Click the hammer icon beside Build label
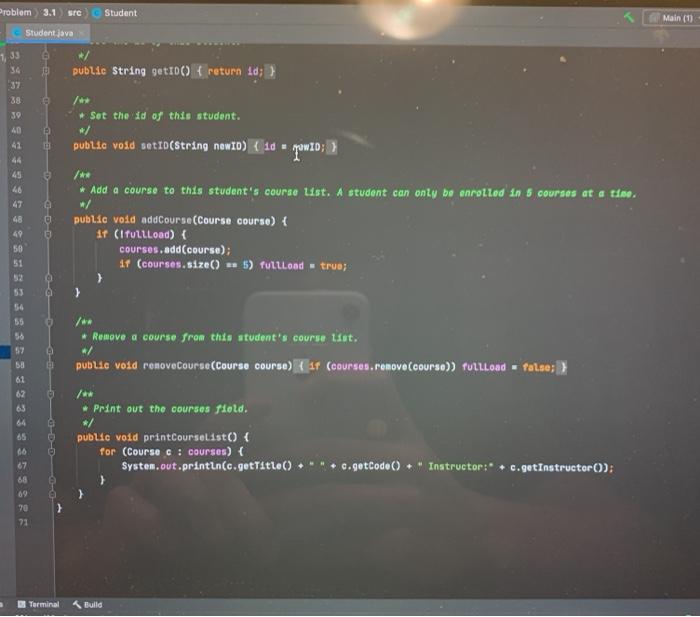700x617 pixels. [x=77, y=604]
